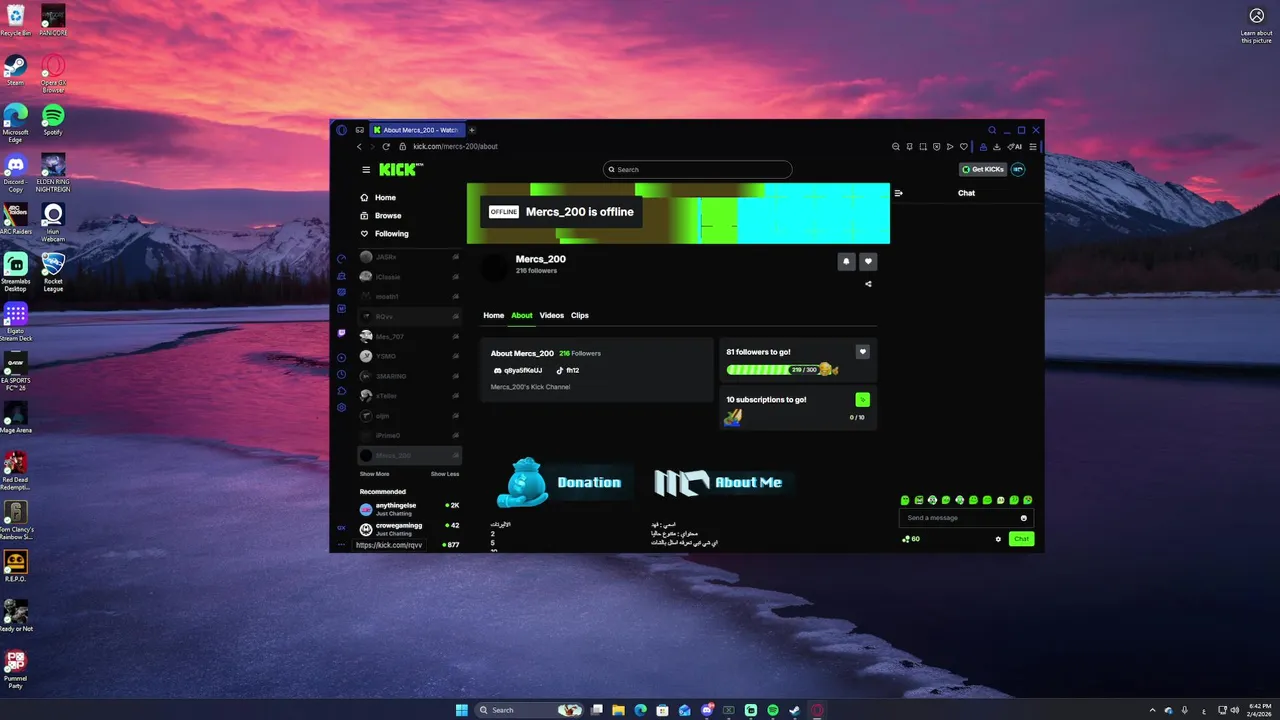Image resolution: width=1280 pixels, height=720 pixels.
Task: Open Opera GX from taskbar
Action: point(817,710)
